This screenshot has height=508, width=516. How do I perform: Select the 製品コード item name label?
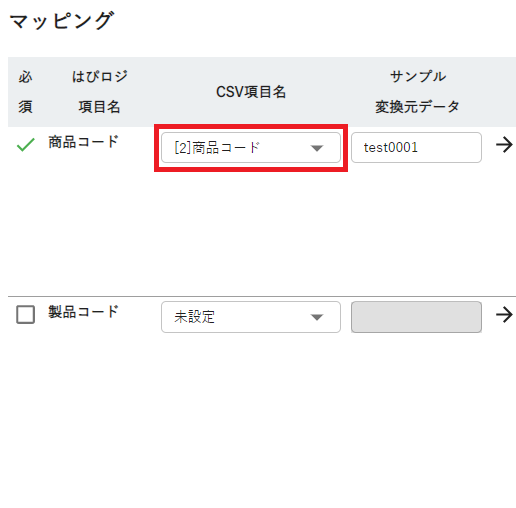(x=83, y=312)
